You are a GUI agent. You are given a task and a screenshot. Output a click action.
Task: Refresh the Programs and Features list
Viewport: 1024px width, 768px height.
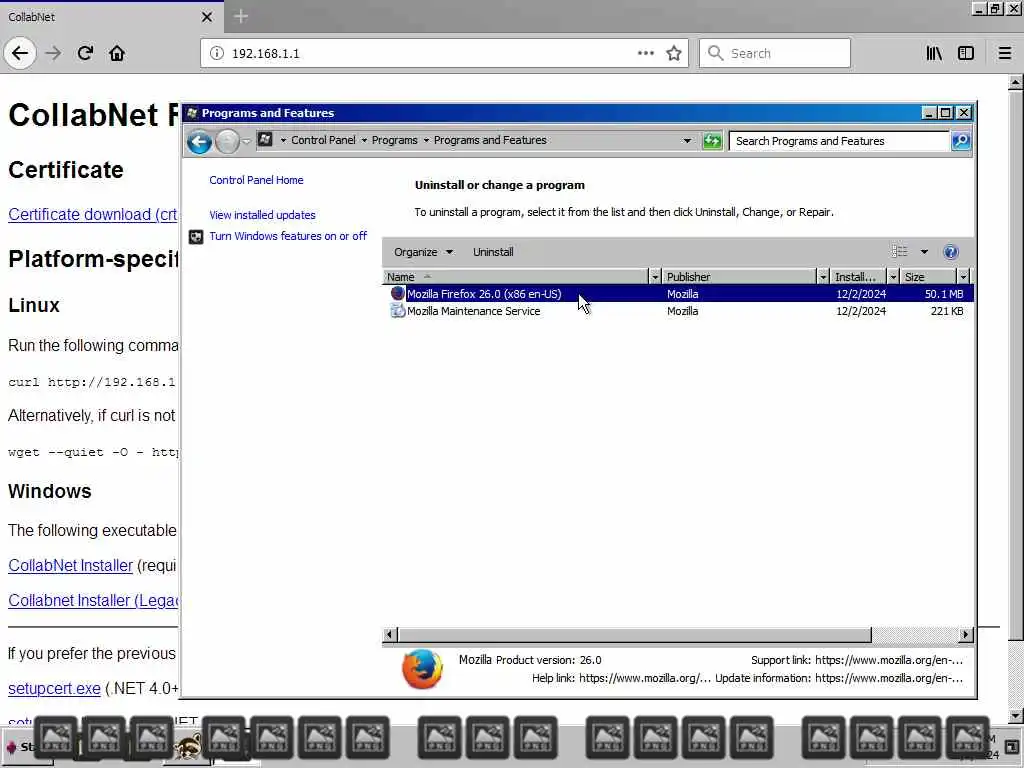point(712,140)
